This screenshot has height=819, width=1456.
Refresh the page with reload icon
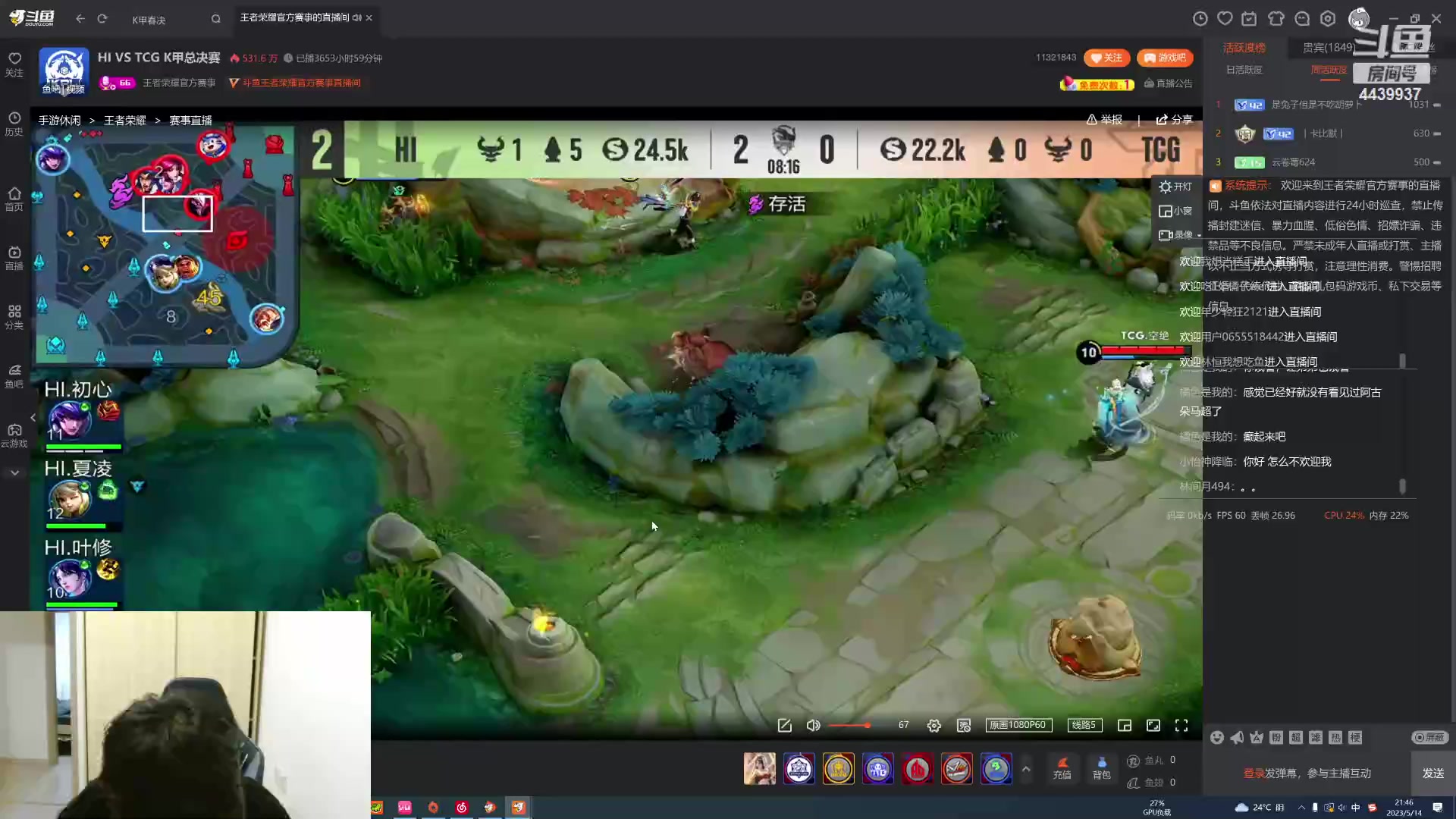click(102, 18)
